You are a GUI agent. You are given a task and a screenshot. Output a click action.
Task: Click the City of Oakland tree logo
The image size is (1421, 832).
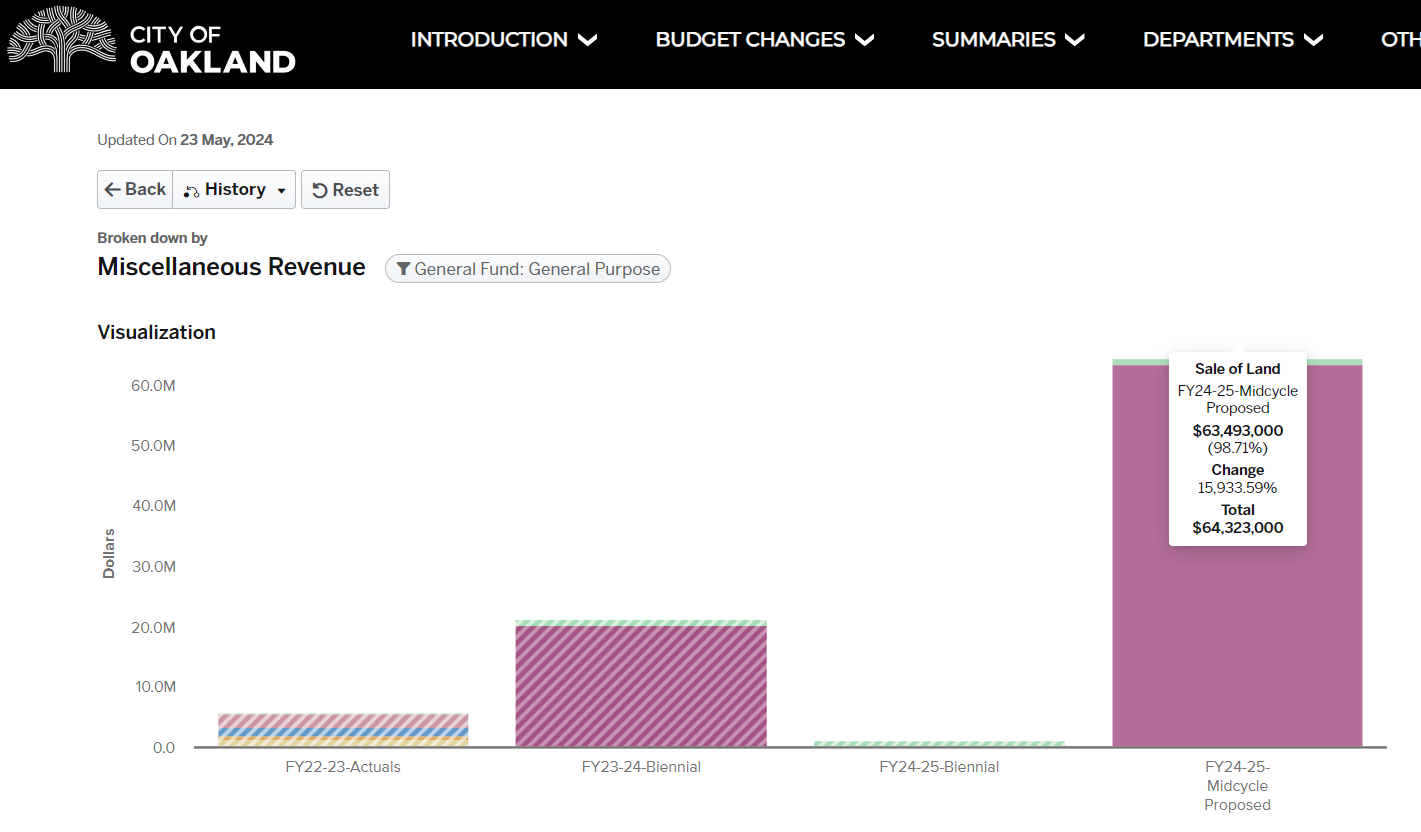coord(61,41)
